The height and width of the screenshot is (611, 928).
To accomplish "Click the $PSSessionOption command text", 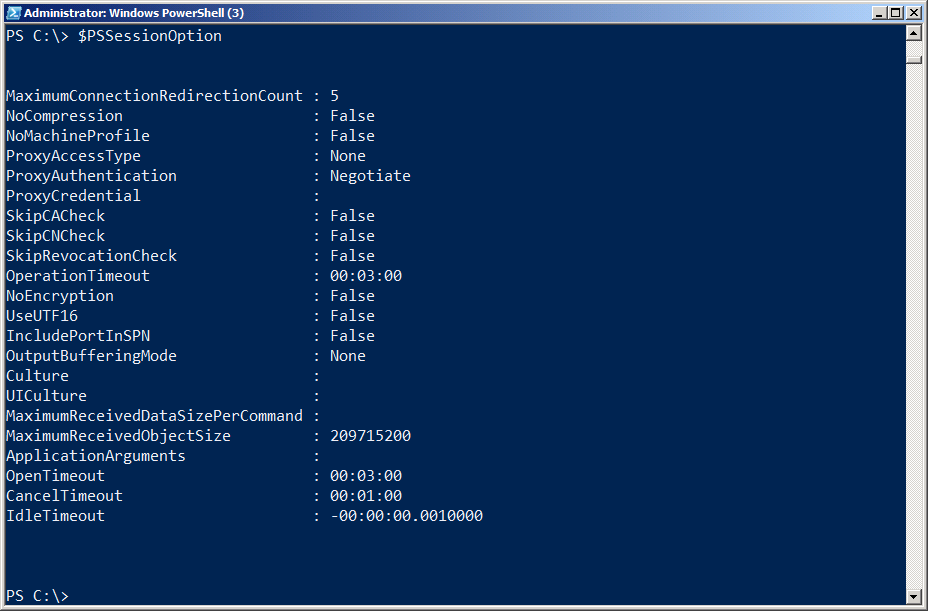I will (x=150, y=36).
